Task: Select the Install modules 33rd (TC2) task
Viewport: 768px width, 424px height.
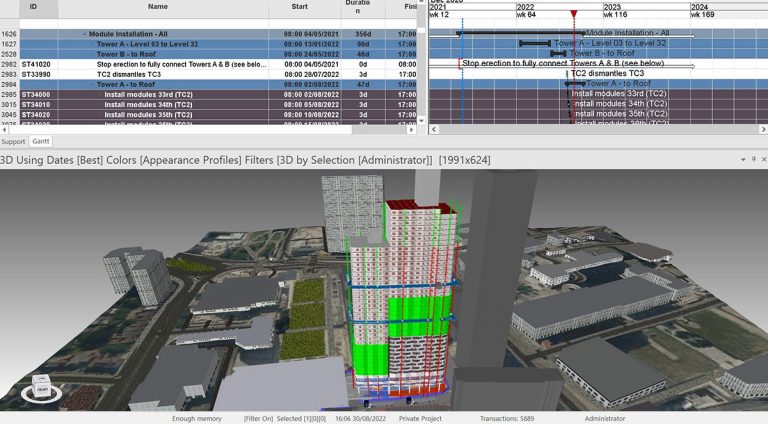Action: coord(148,94)
